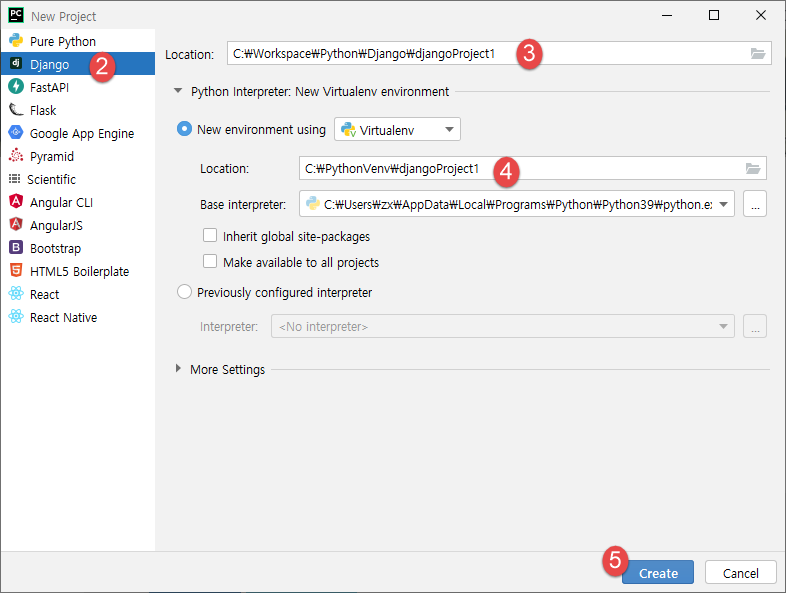Select New environment using radio button
This screenshot has width=786, height=593.
point(184,129)
